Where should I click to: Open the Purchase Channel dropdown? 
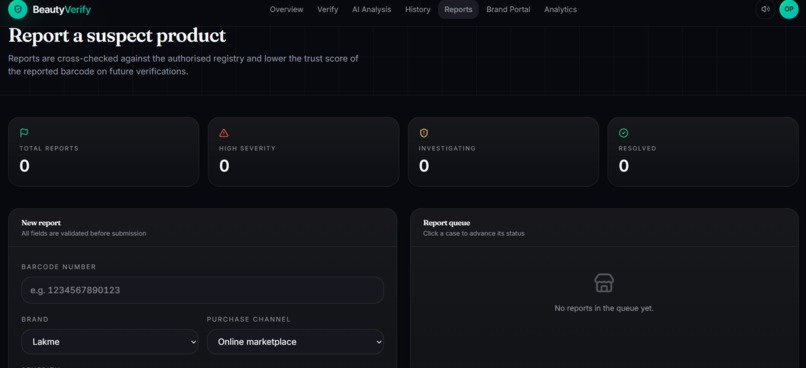coord(296,342)
